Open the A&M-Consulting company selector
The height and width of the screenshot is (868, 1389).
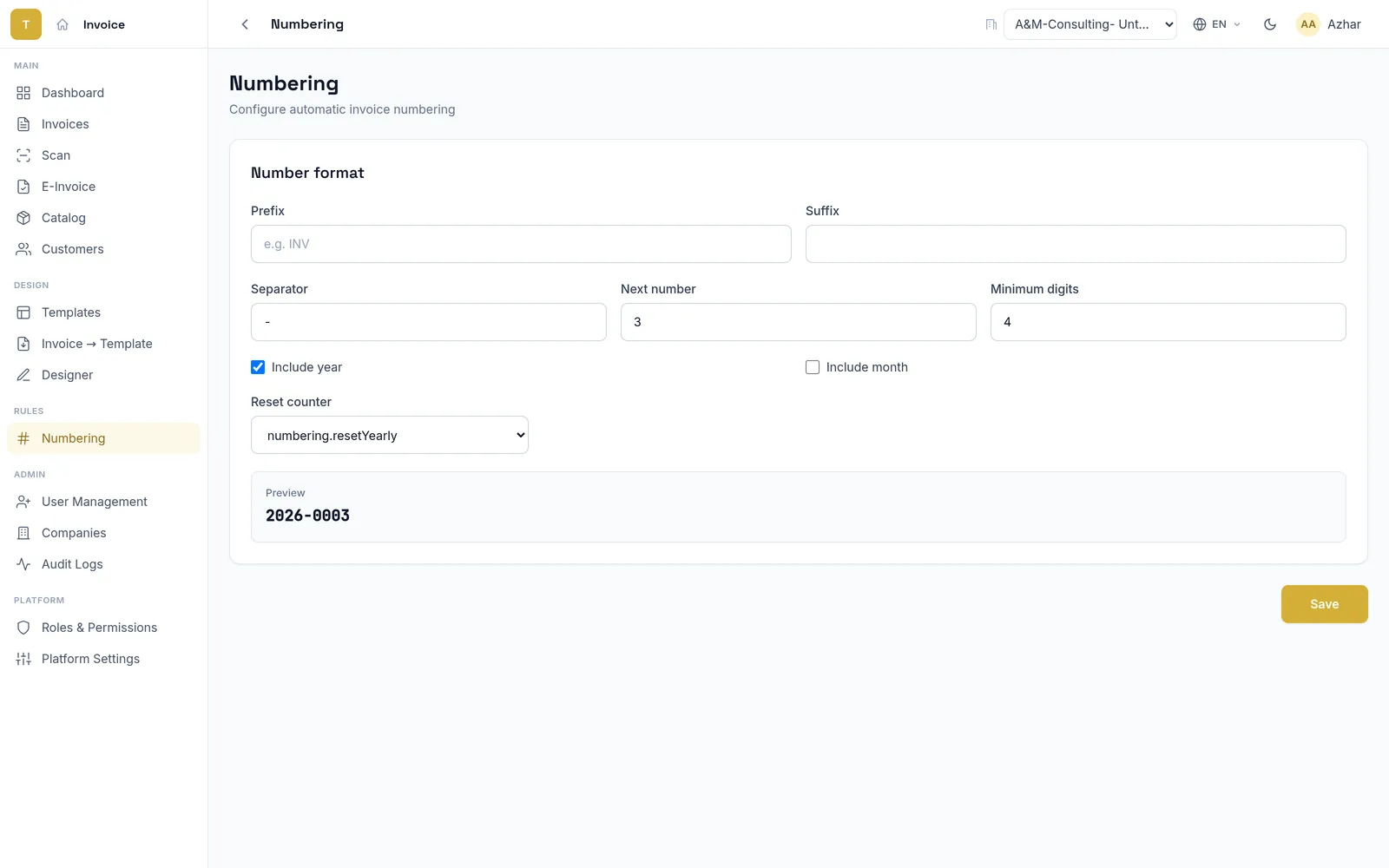coord(1090,24)
